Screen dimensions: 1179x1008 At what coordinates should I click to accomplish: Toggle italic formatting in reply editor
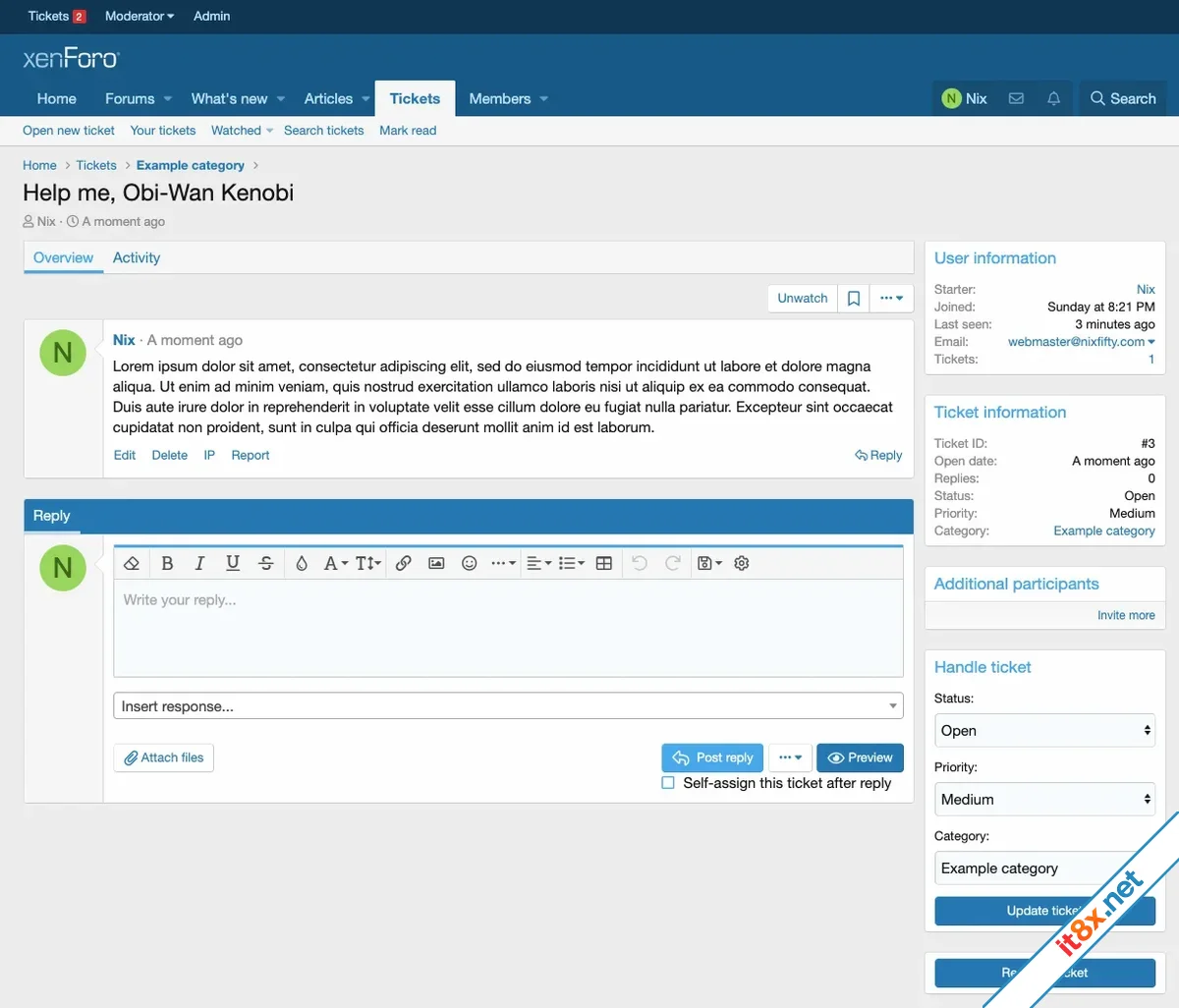coord(199,563)
